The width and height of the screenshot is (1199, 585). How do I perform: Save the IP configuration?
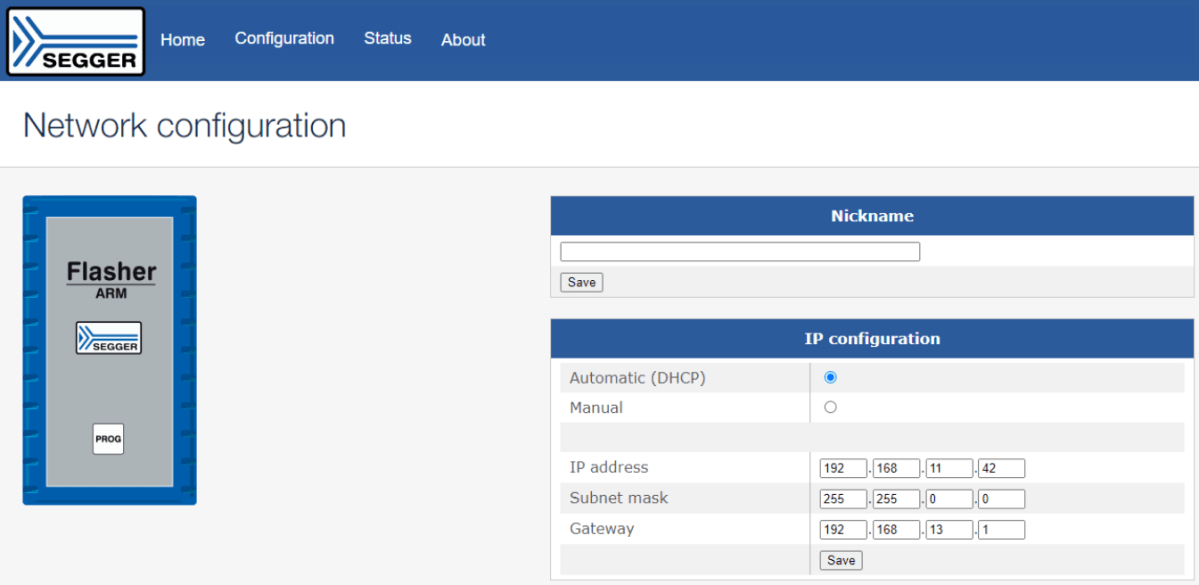(840, 561)
